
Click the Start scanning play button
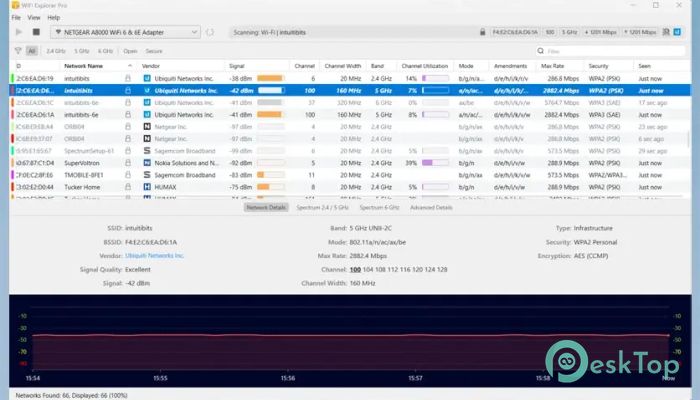pos(19,32)
